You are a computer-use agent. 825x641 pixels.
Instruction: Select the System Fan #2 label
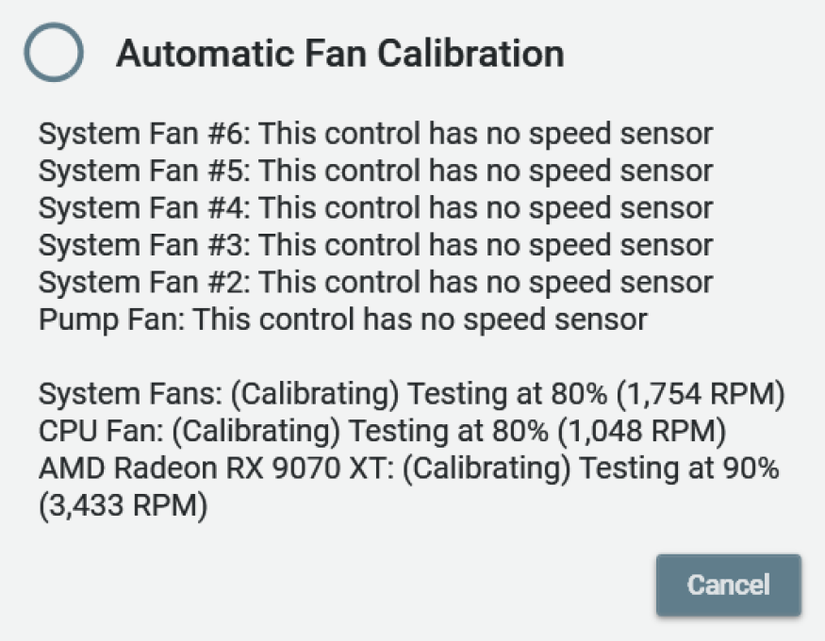click(145, 283)
